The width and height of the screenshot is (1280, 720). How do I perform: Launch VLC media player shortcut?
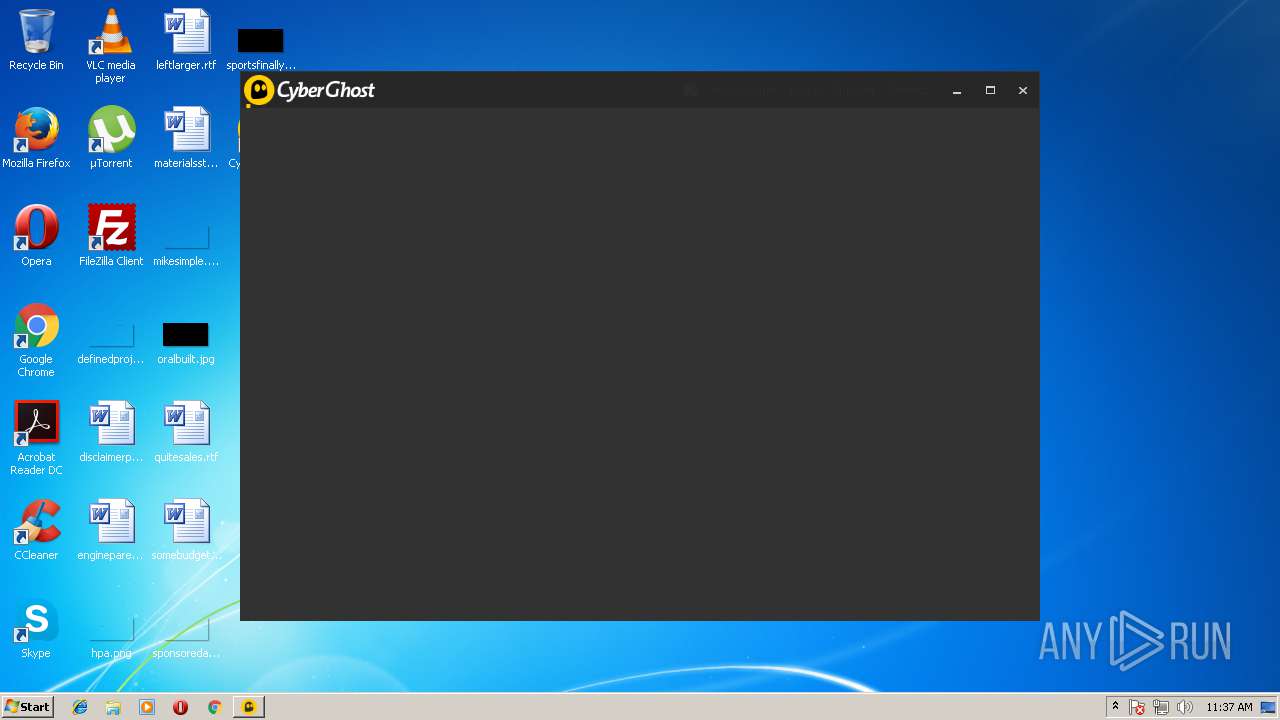(x=110, y=46)
